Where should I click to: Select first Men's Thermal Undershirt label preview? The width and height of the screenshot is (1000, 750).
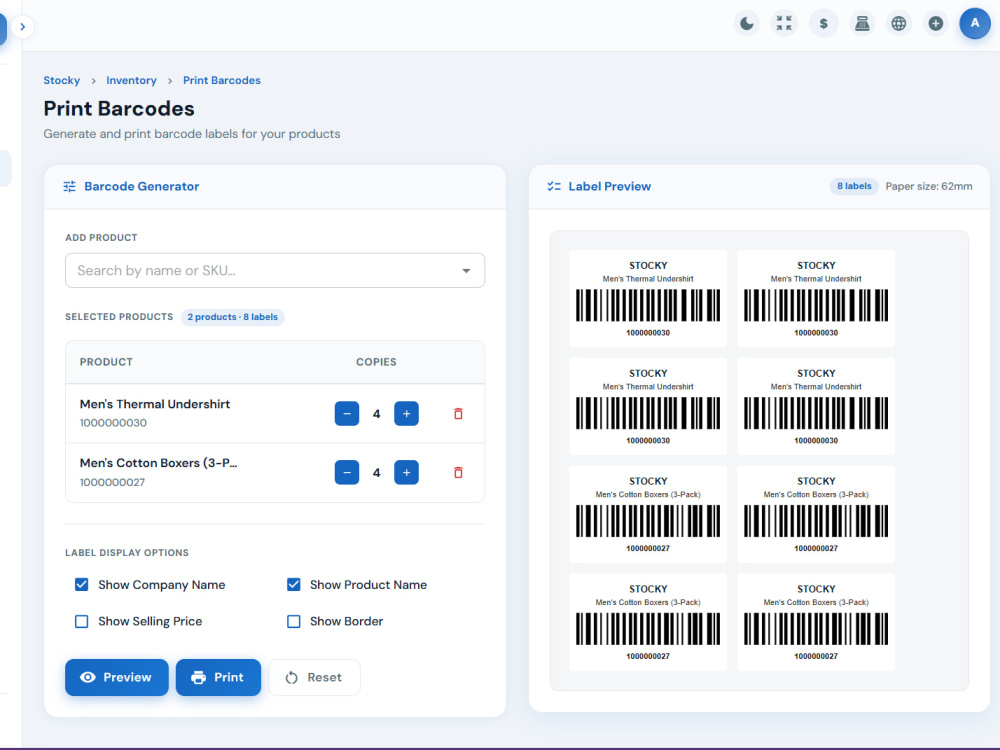[648, 298]
